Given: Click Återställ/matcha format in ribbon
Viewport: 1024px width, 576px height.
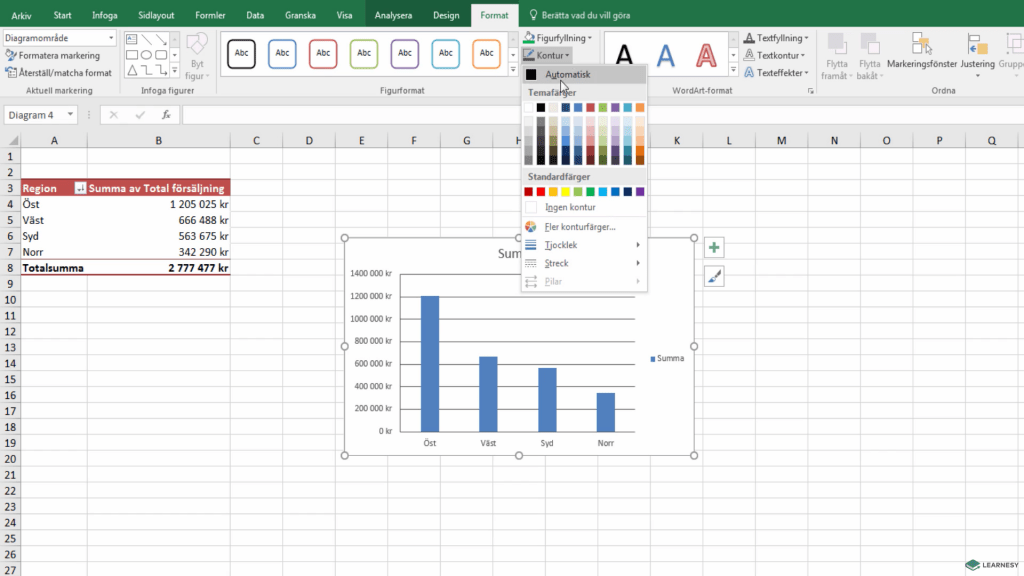Looking at the screenshot, I should (x=59, y=73).
